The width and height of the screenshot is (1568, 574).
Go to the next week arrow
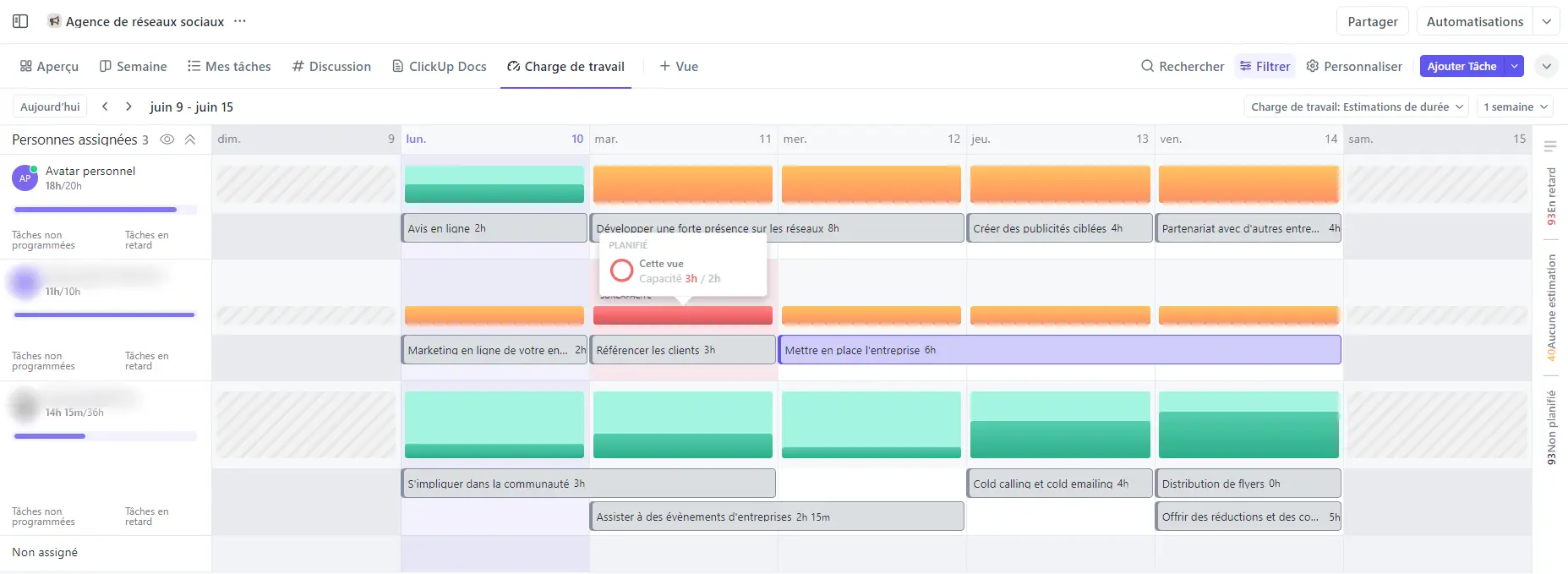click(x=128, y=107)
